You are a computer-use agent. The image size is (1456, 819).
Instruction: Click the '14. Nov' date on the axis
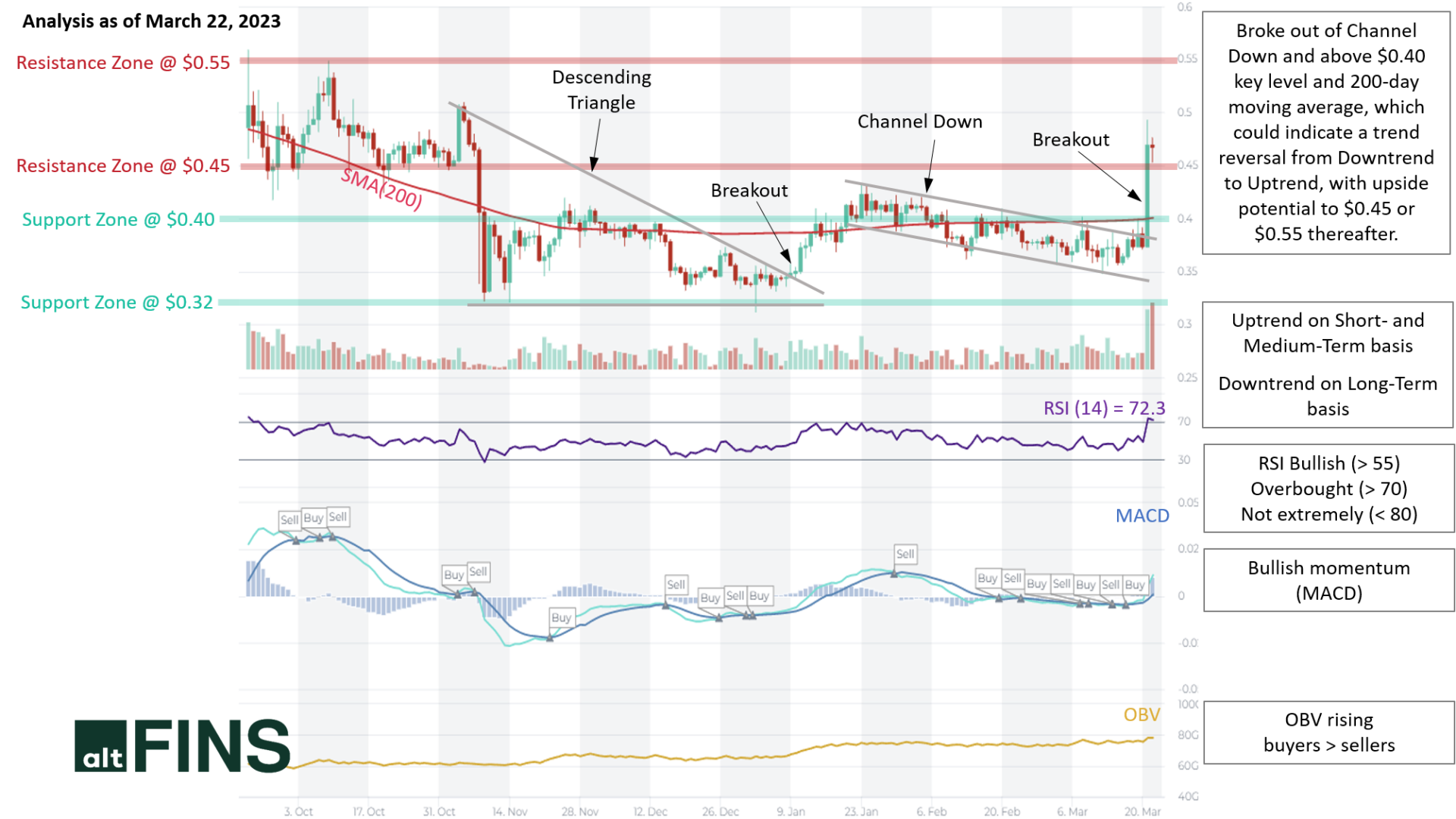click(510, 811)
